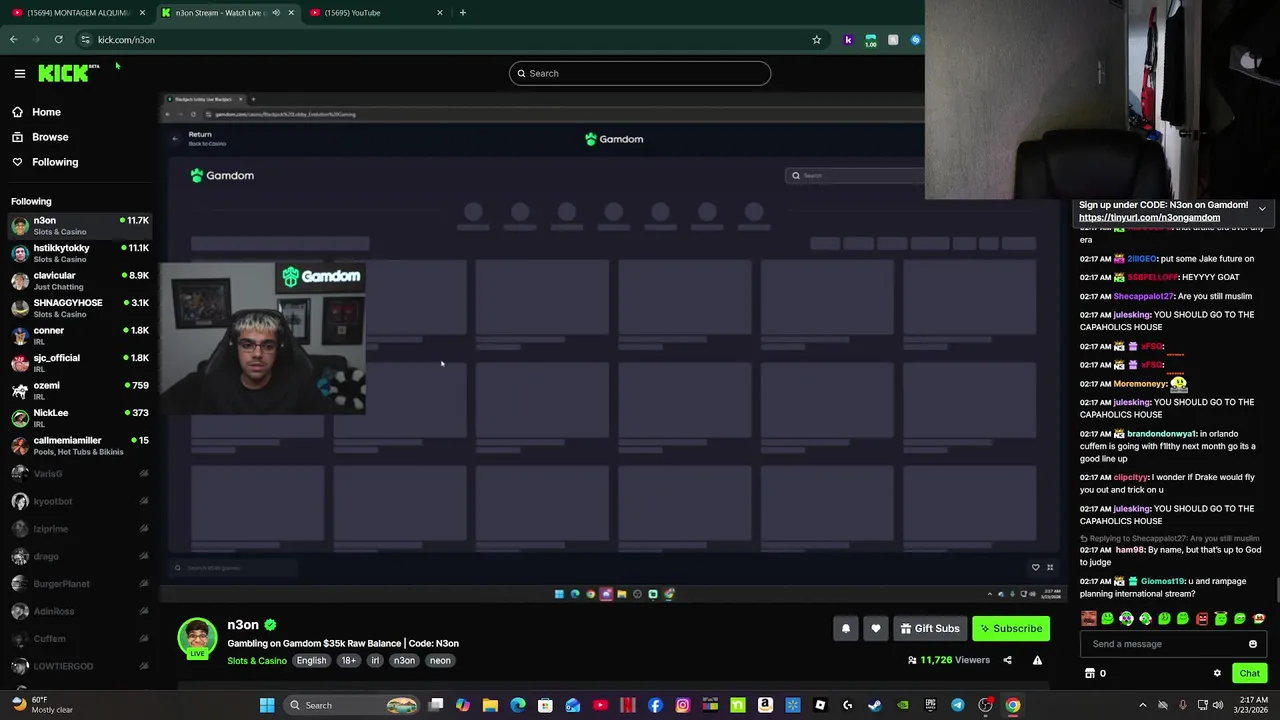Insert red angry emote in chat
1280x720 pixels.
[1202, 619]
